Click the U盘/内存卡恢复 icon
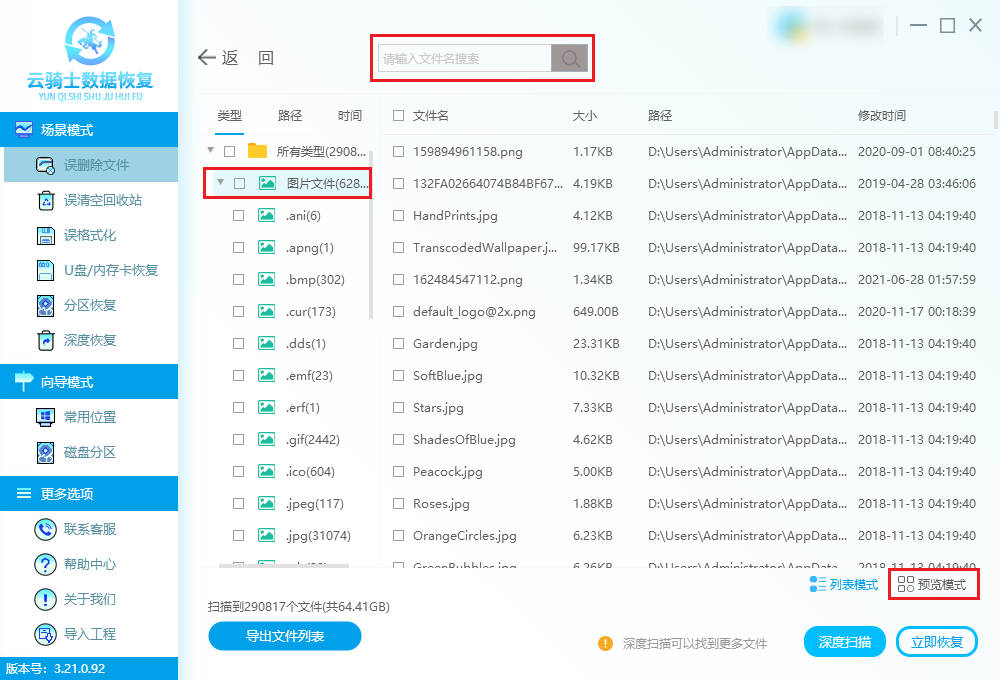1000x680 pixels. [45, 271]
